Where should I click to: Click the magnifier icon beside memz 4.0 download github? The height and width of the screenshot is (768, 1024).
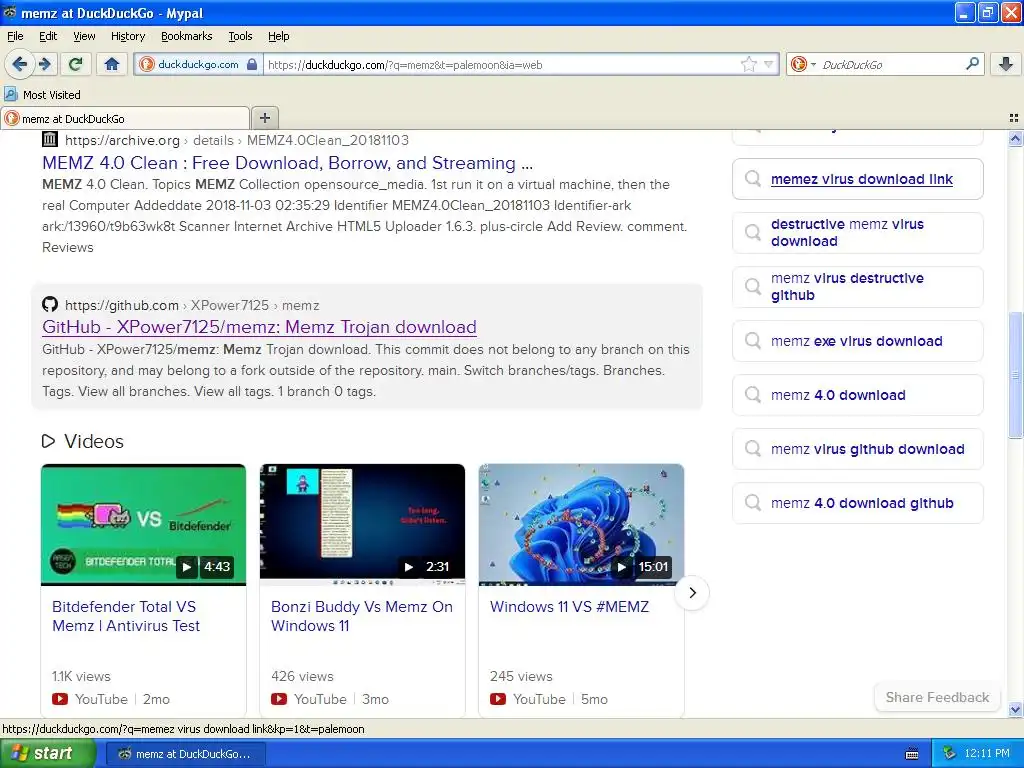753,503
